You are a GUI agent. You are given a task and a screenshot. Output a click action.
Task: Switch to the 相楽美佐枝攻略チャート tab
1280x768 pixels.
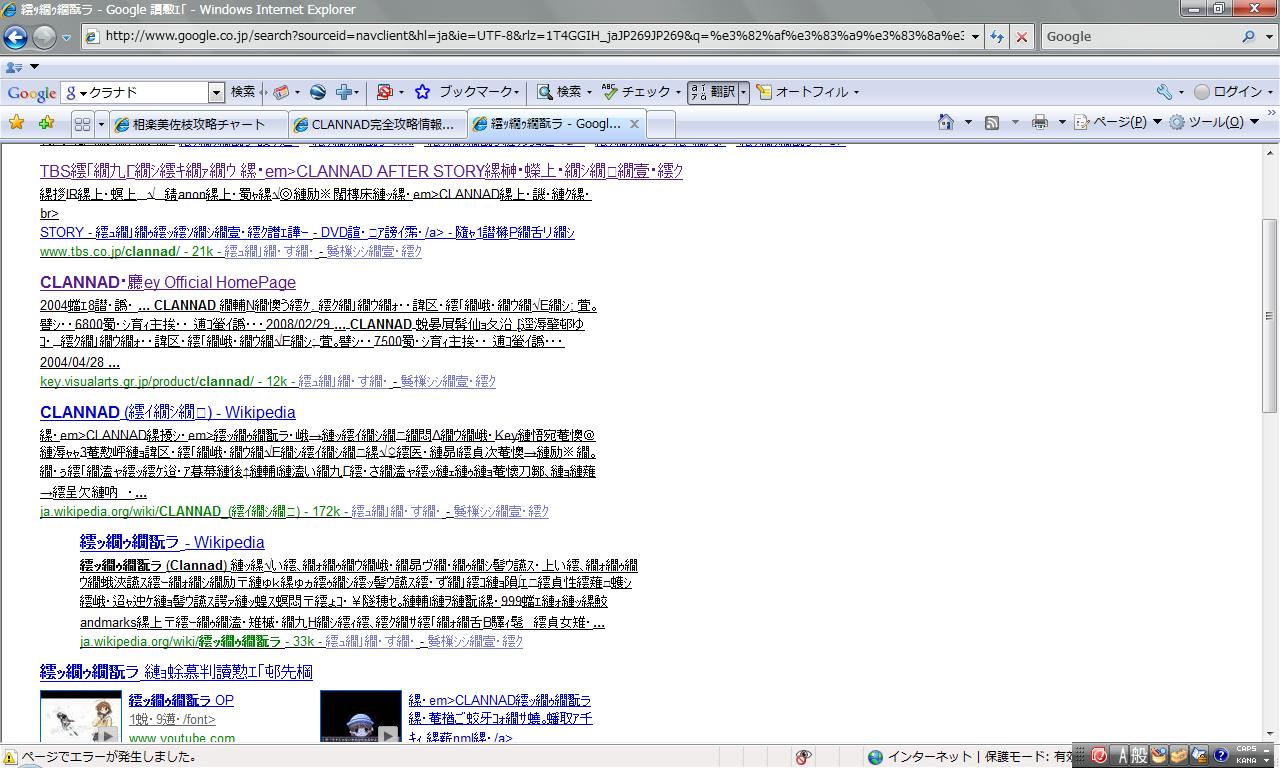click(198, 124)
